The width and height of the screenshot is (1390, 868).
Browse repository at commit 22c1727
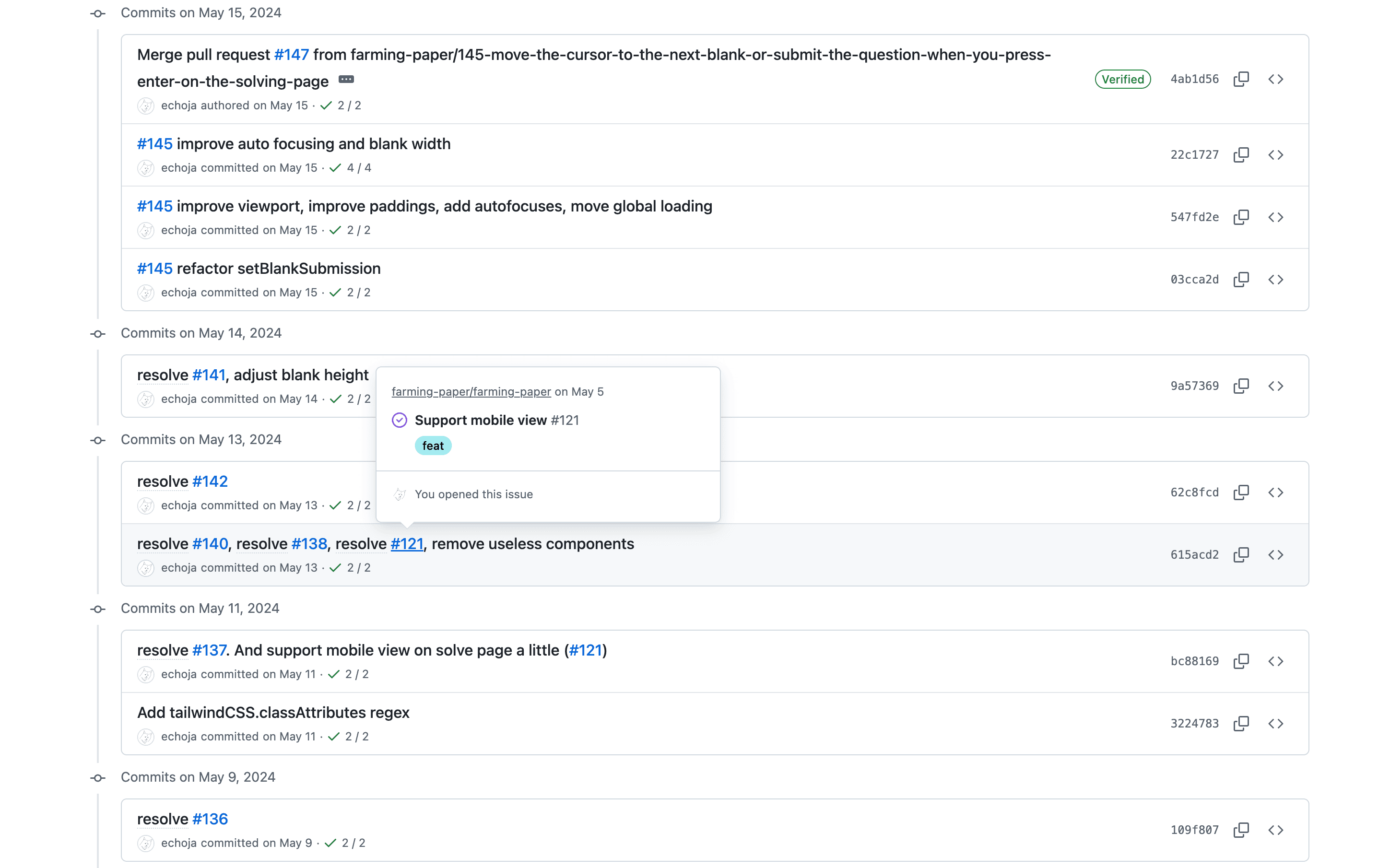click(1276, 154)
